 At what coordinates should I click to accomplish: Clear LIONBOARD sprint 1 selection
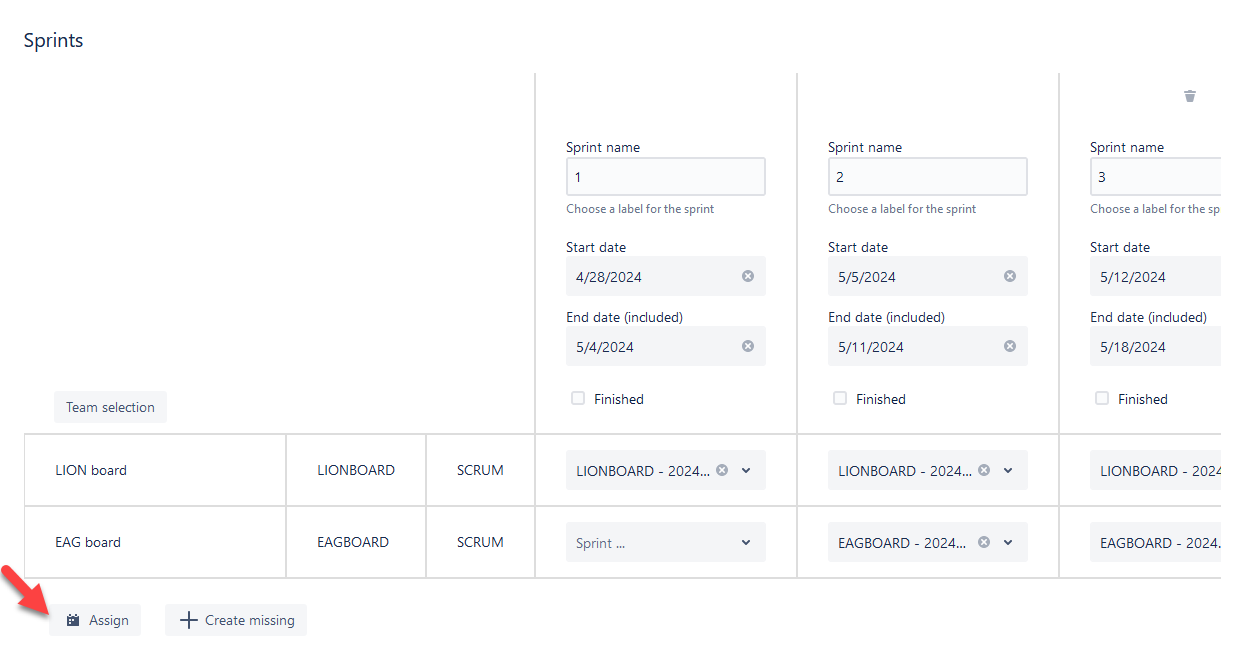pos(722,470)
